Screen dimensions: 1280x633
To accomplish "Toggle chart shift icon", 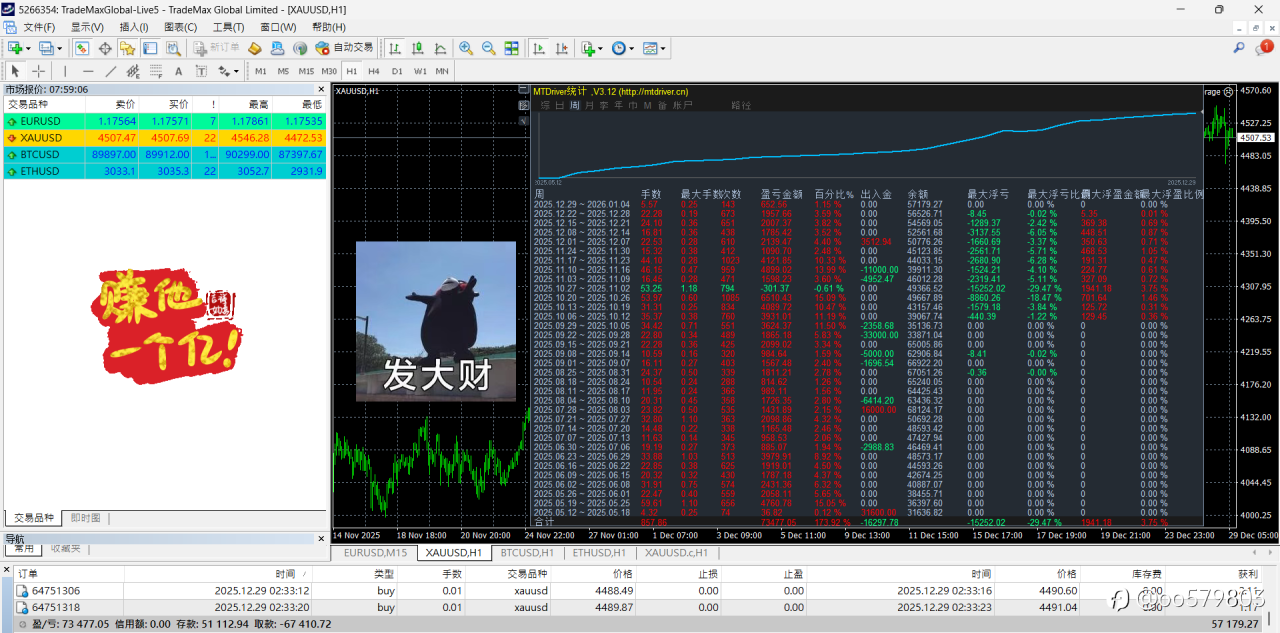I will [x=561, y=47].
